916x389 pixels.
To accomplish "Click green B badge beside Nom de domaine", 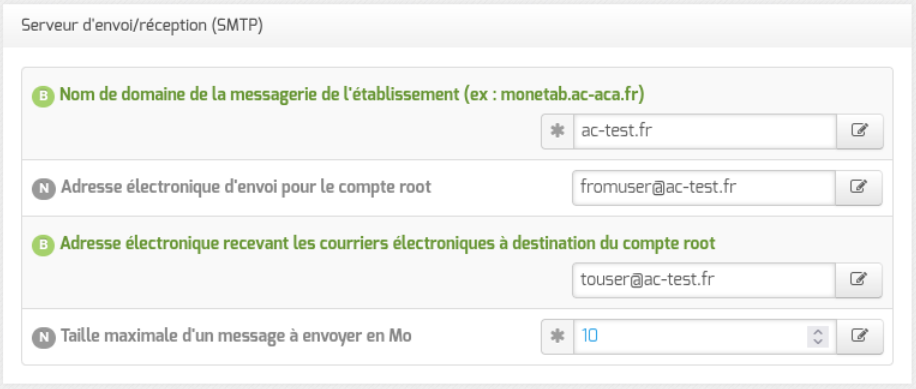I will (x=43, y=96).
